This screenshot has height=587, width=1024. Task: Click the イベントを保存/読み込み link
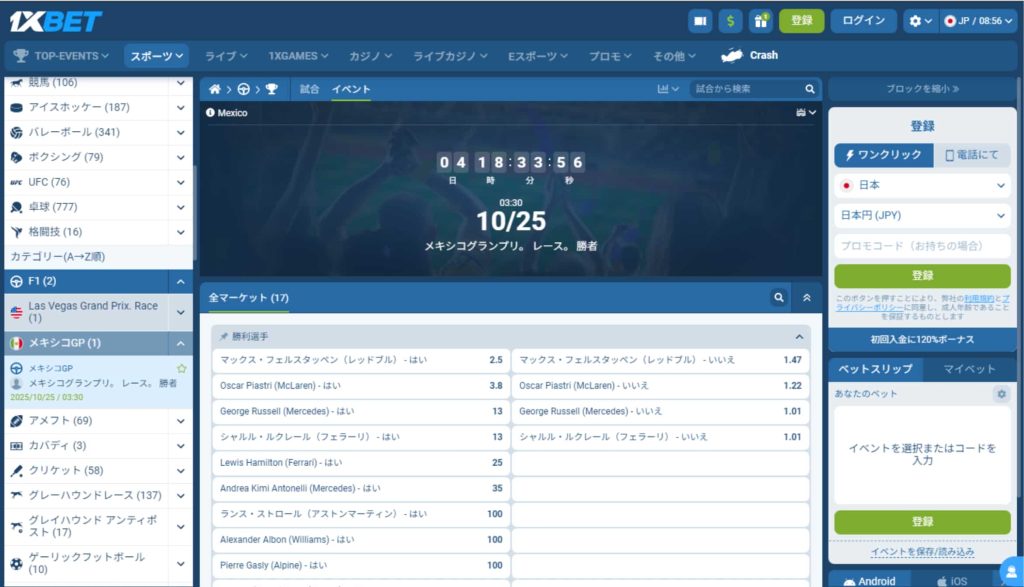coord(922,552)
